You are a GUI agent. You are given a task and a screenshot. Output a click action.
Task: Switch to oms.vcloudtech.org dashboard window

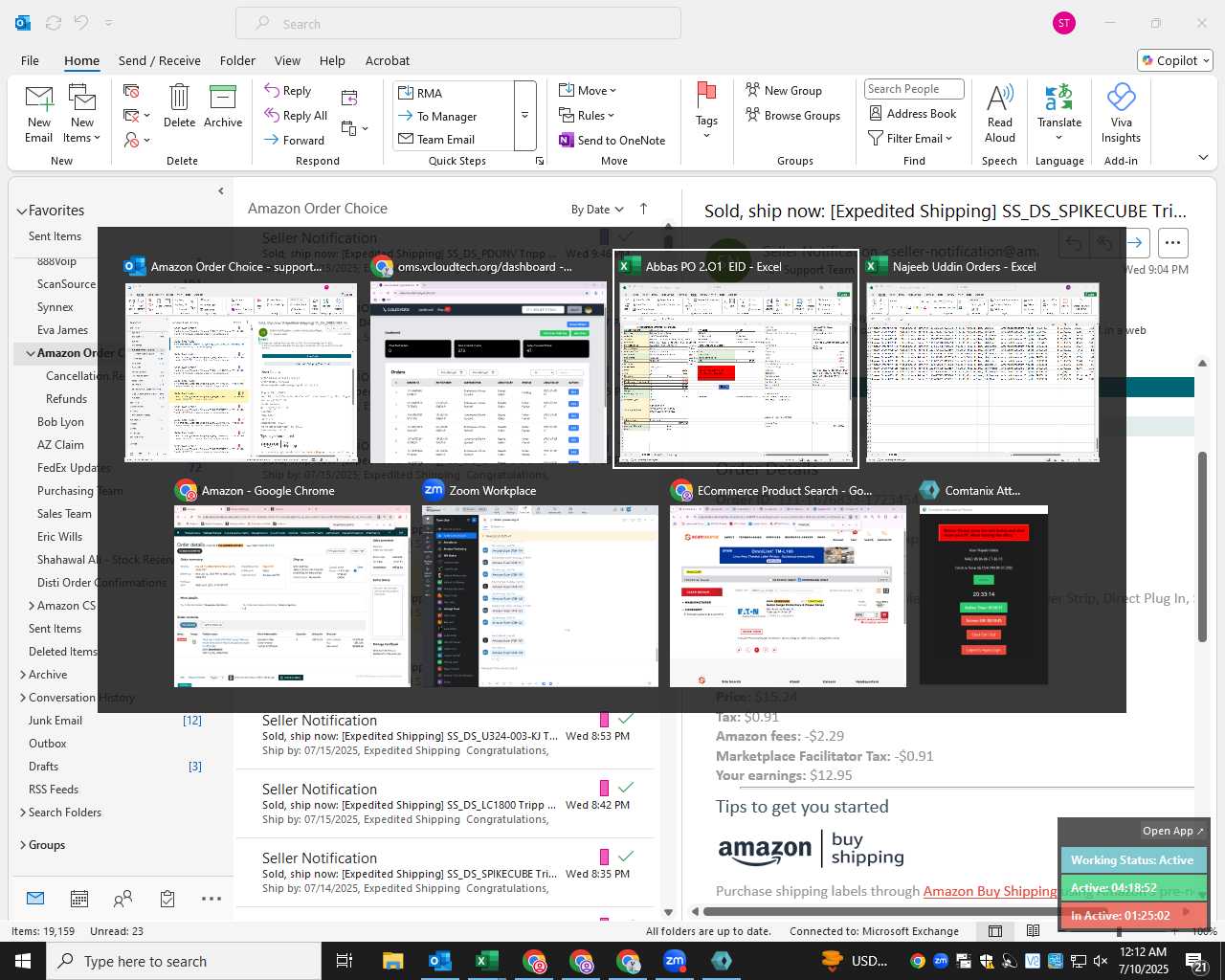[x=488, y=359]
